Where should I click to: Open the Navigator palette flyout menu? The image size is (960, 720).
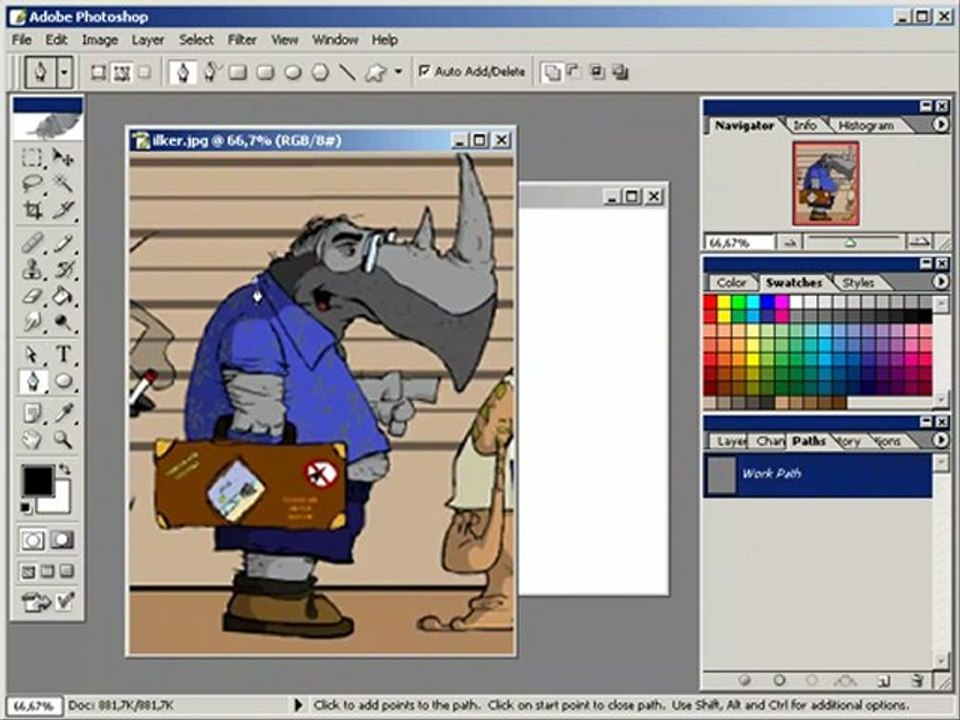[940, 125]
